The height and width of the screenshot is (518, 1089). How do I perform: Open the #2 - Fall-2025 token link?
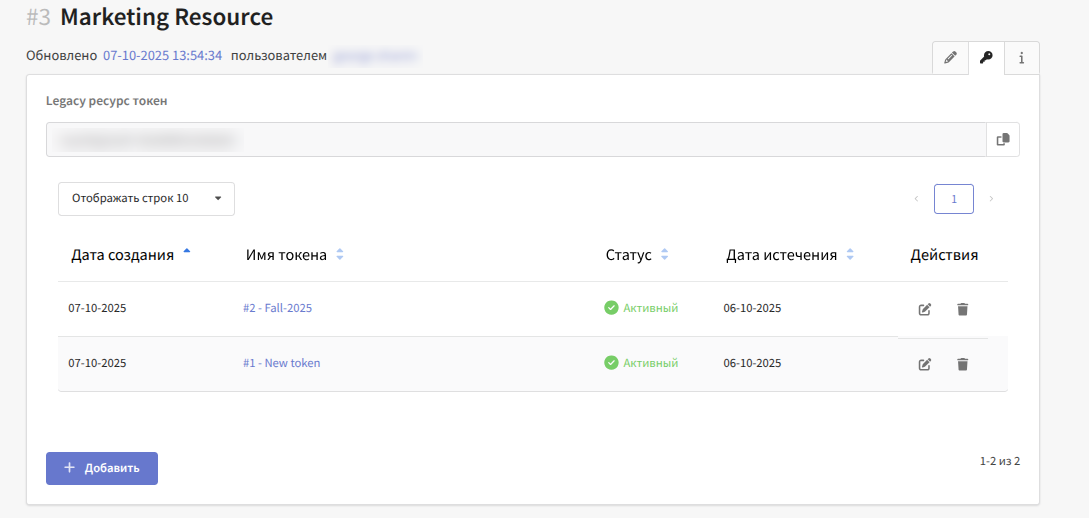(277, 308)
